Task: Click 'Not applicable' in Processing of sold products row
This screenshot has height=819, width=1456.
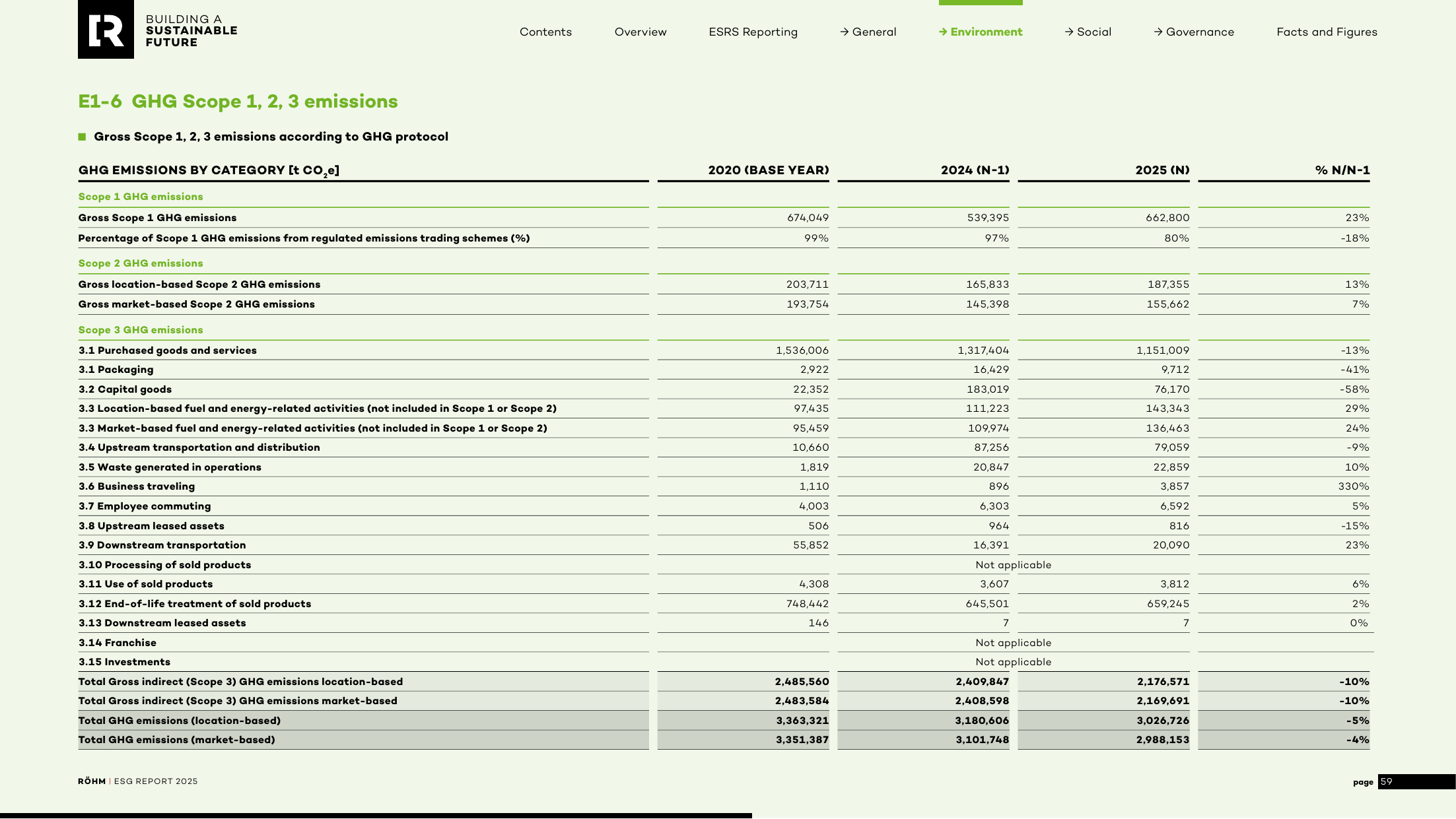Action: pos(1014,565)
